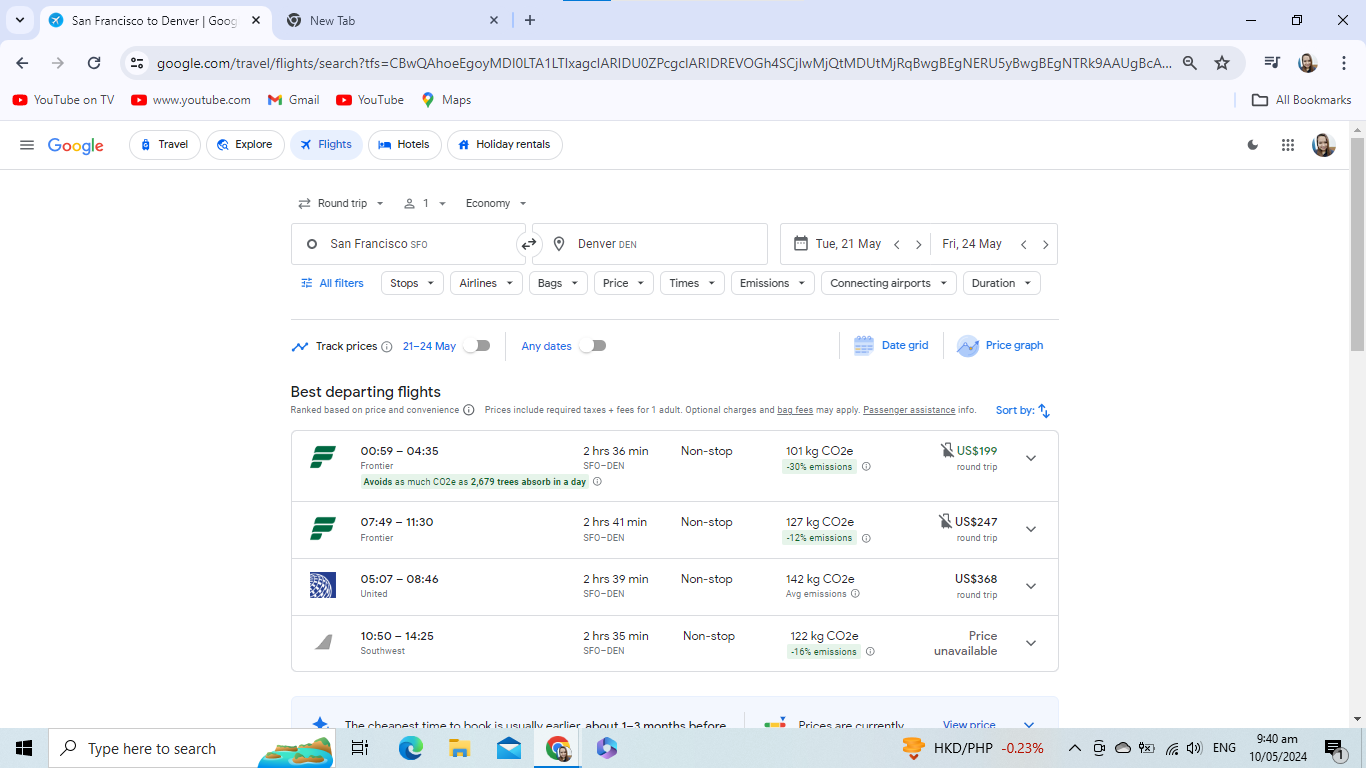Open the Price graph

[1000, 346]
